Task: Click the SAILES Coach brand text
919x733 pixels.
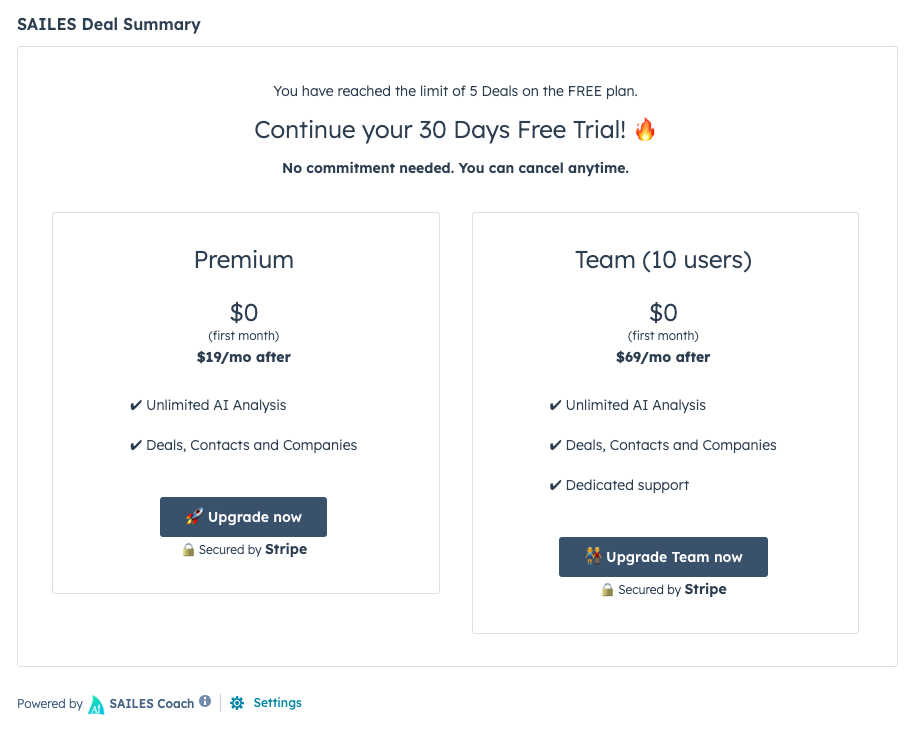Action: [x=152, y=703]
